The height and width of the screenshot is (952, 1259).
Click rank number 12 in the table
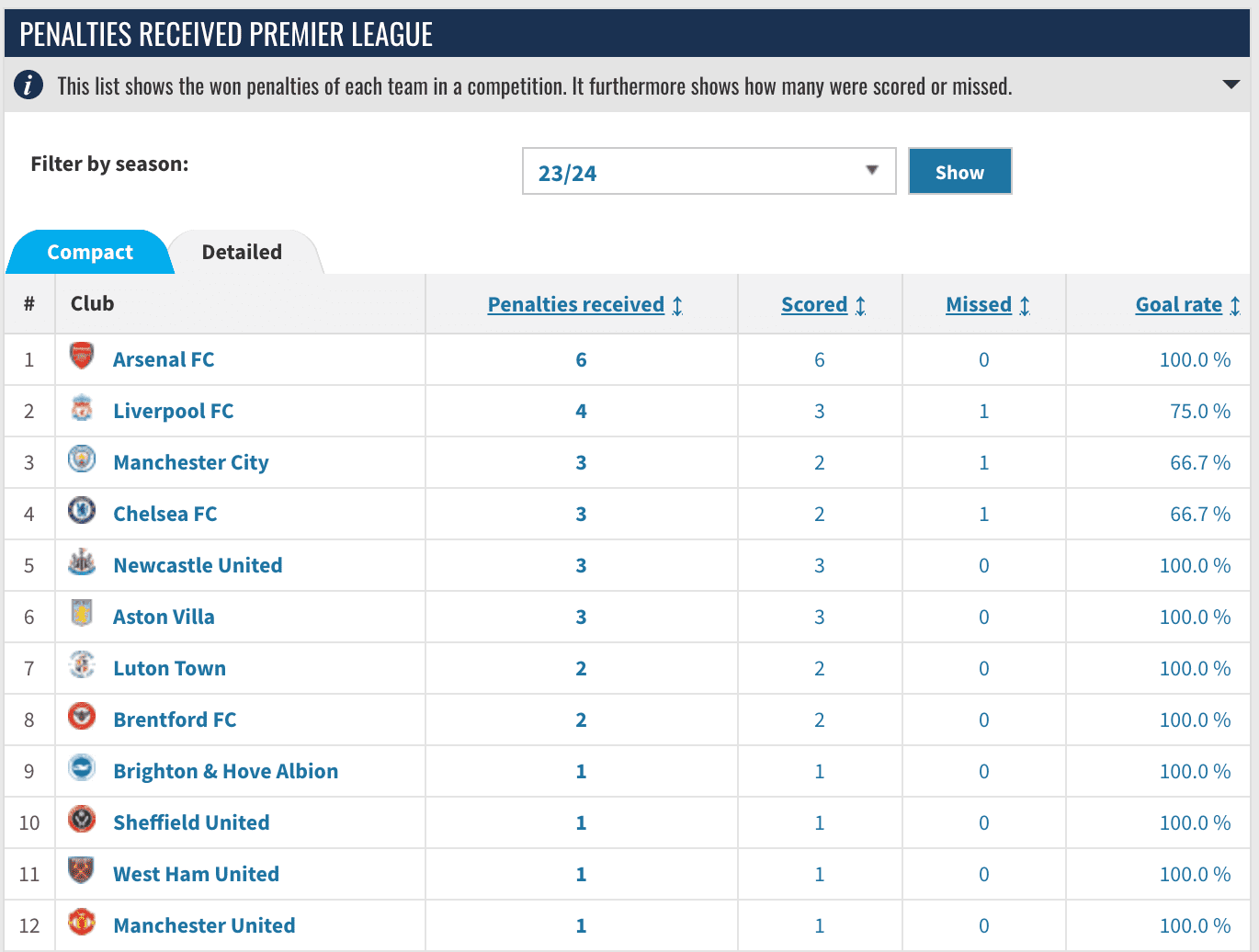point(29,925)
